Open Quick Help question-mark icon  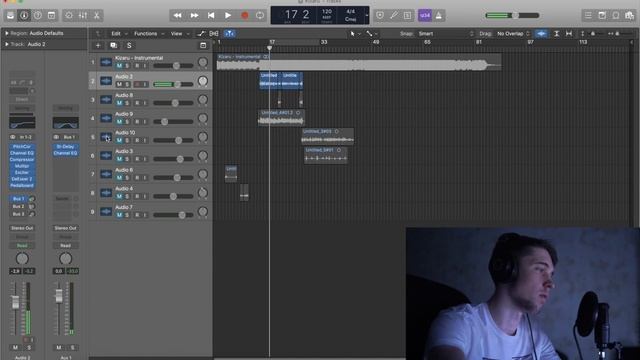pos(38,16)
